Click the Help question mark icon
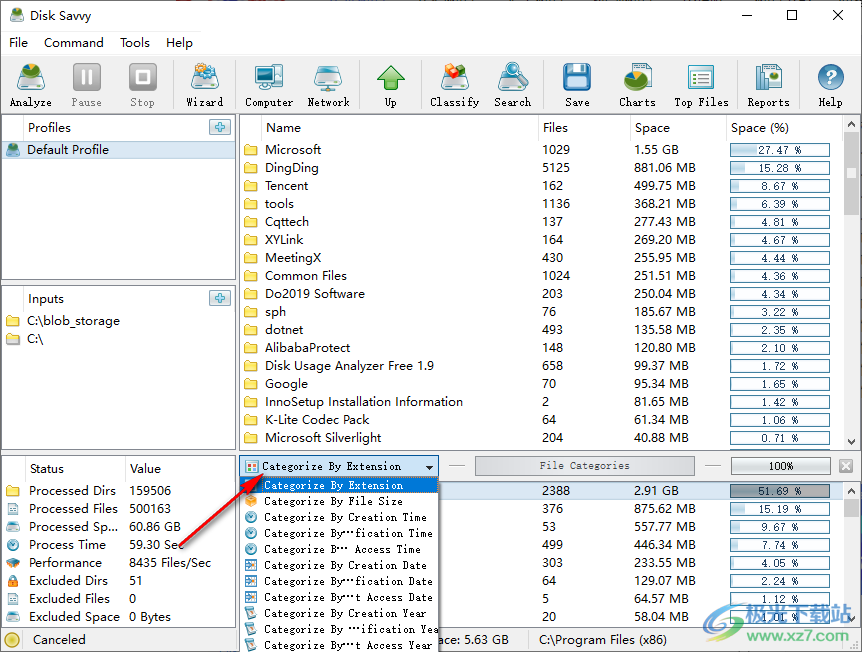862x652 pixels. pos(830,85)
